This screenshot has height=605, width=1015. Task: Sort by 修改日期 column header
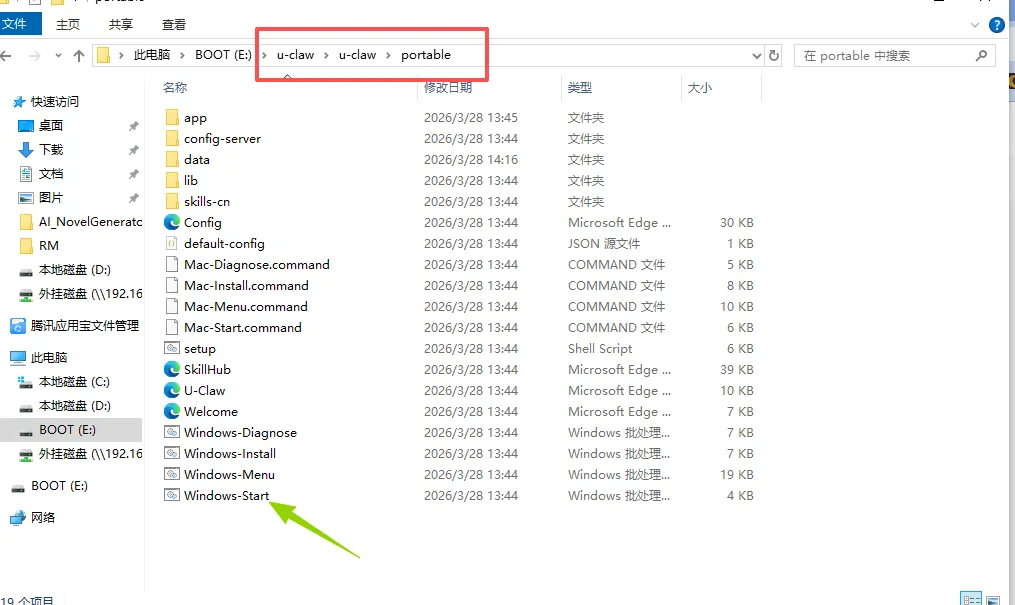click(x=448, y=87)
